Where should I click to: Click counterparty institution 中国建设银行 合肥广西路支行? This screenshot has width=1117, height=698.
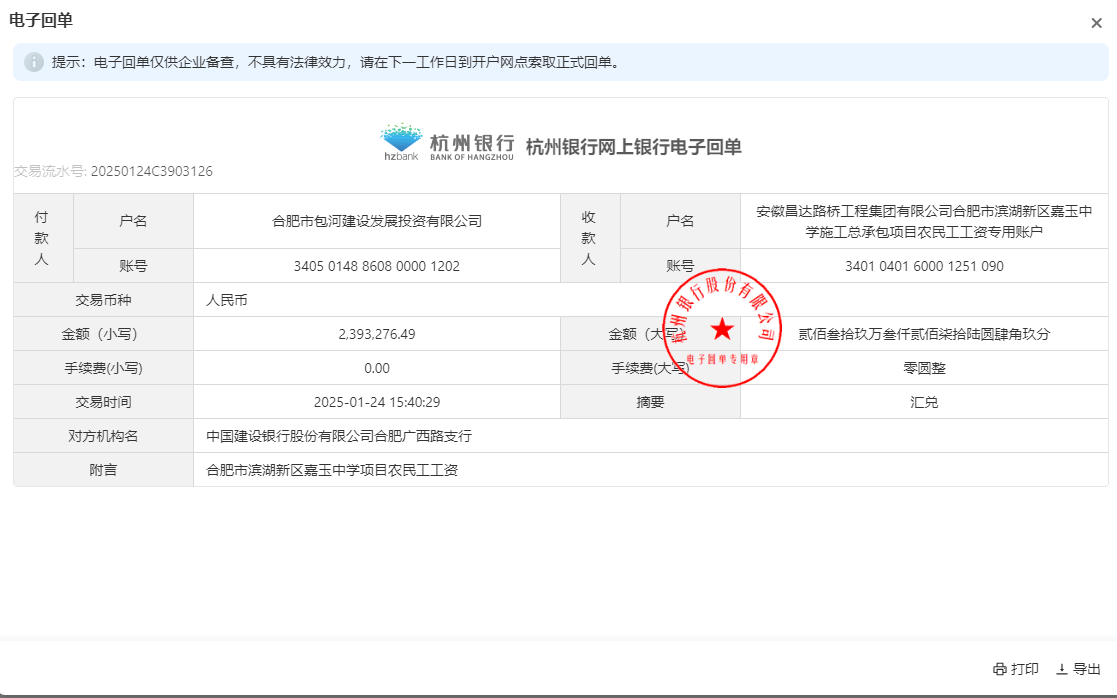pyautogui.click(x=338, y=436)
